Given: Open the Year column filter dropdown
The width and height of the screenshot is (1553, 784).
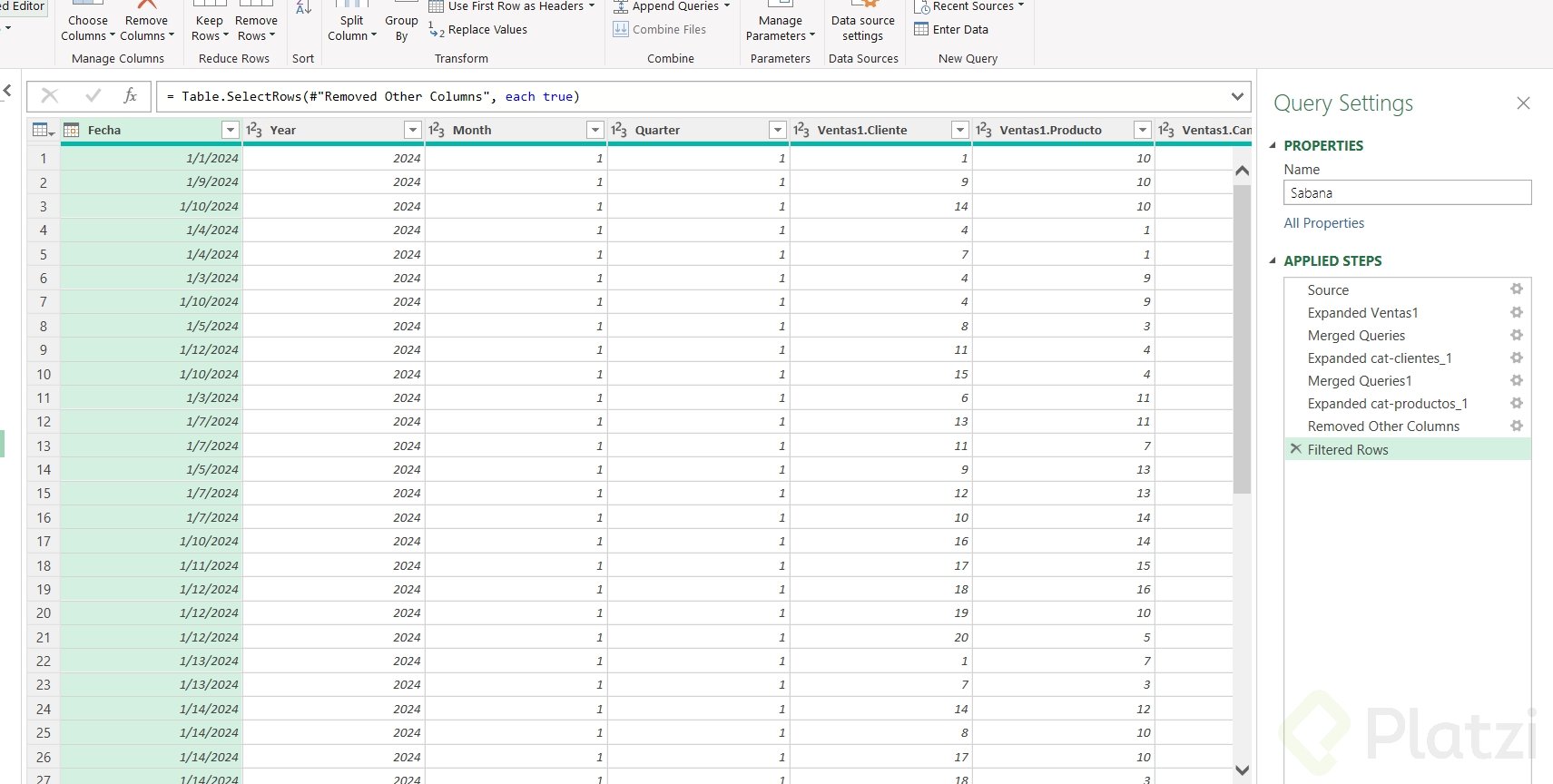Looking at the screenshot, I should click(412, 130).
